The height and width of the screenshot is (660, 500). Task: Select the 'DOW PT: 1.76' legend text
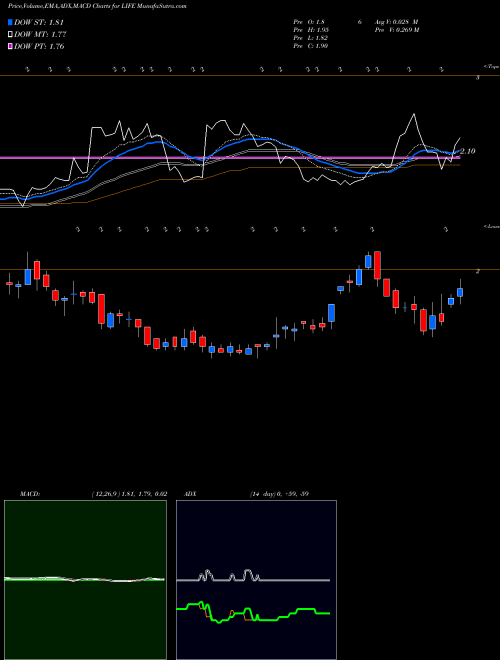pos(39,46)
